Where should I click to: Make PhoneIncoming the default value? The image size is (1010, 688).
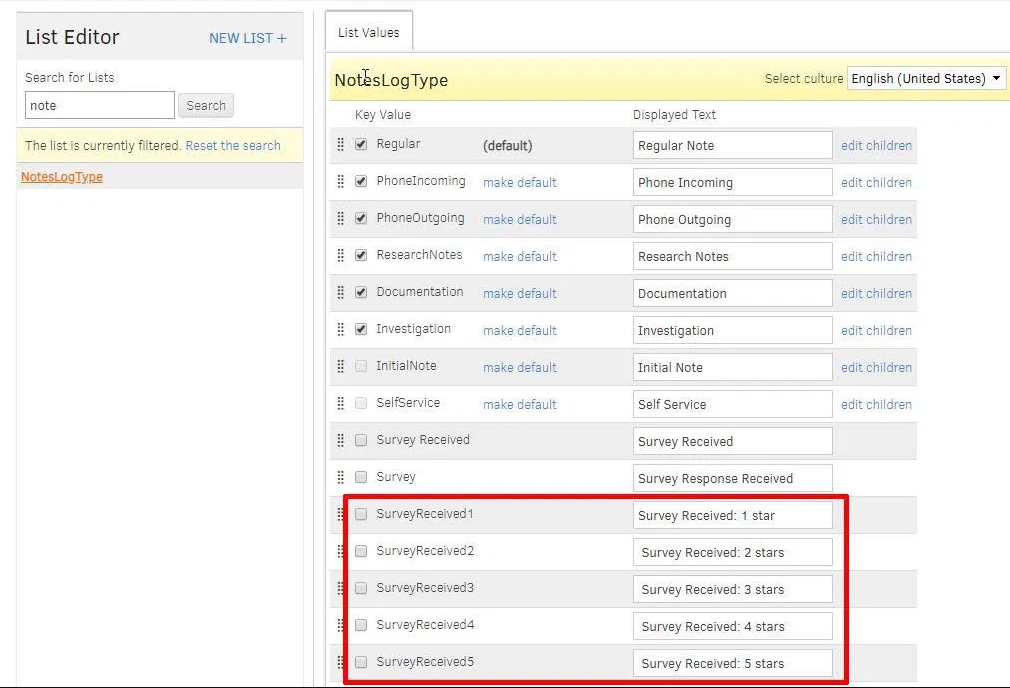519,182
